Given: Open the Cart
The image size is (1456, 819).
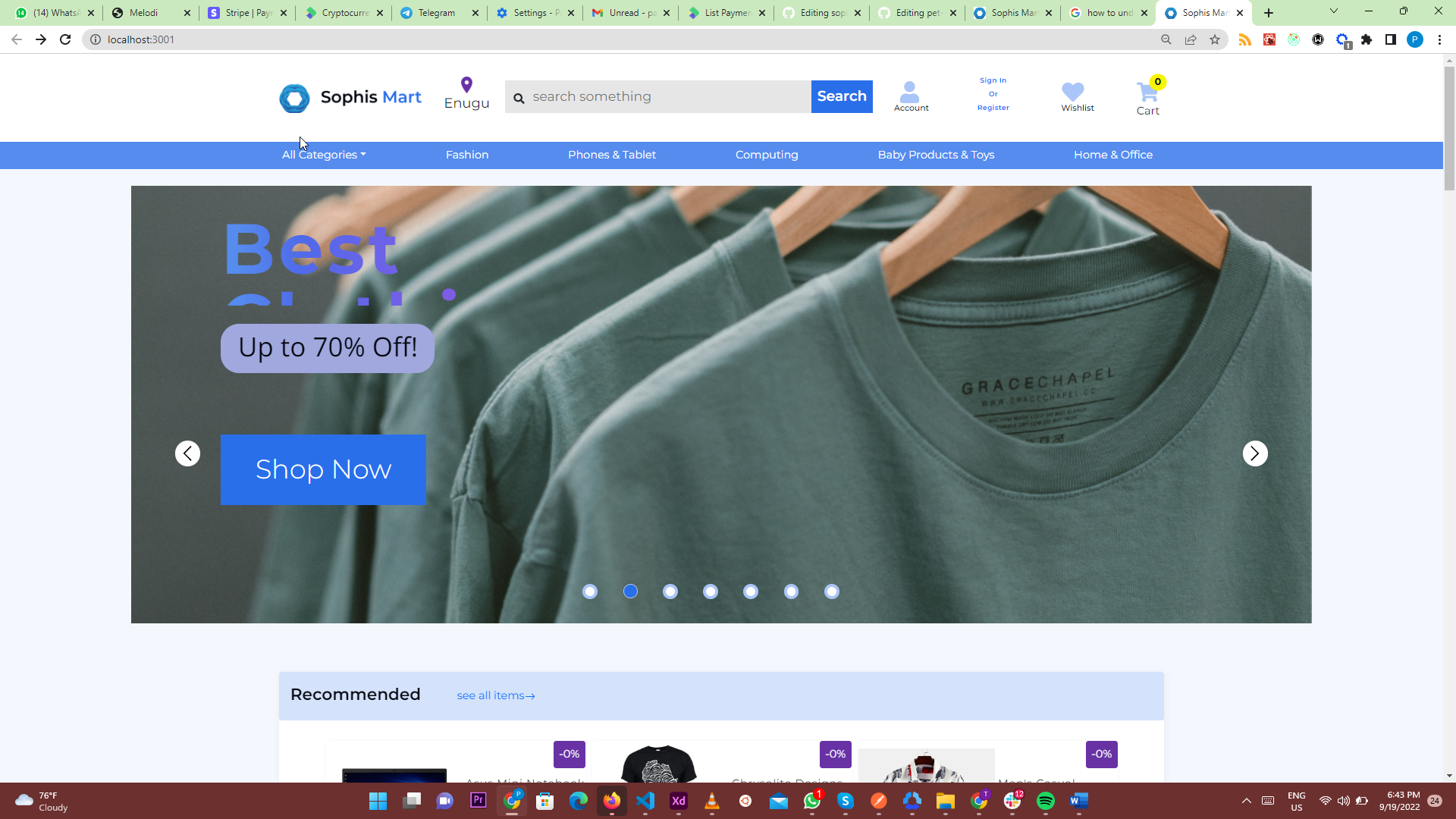Looking at the screenshot, I should point(1147,96).
